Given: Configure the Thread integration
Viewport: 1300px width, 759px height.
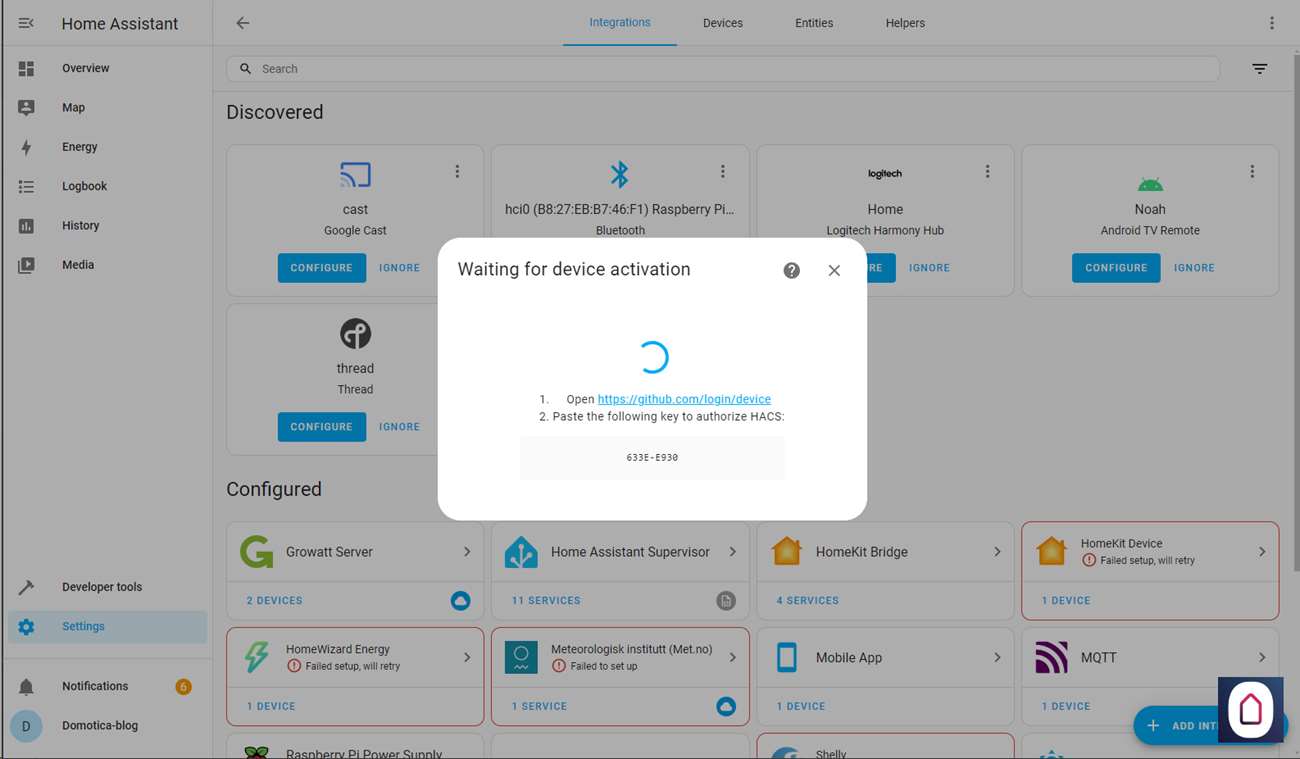Looking at the screenshot, I should (322, 427).
